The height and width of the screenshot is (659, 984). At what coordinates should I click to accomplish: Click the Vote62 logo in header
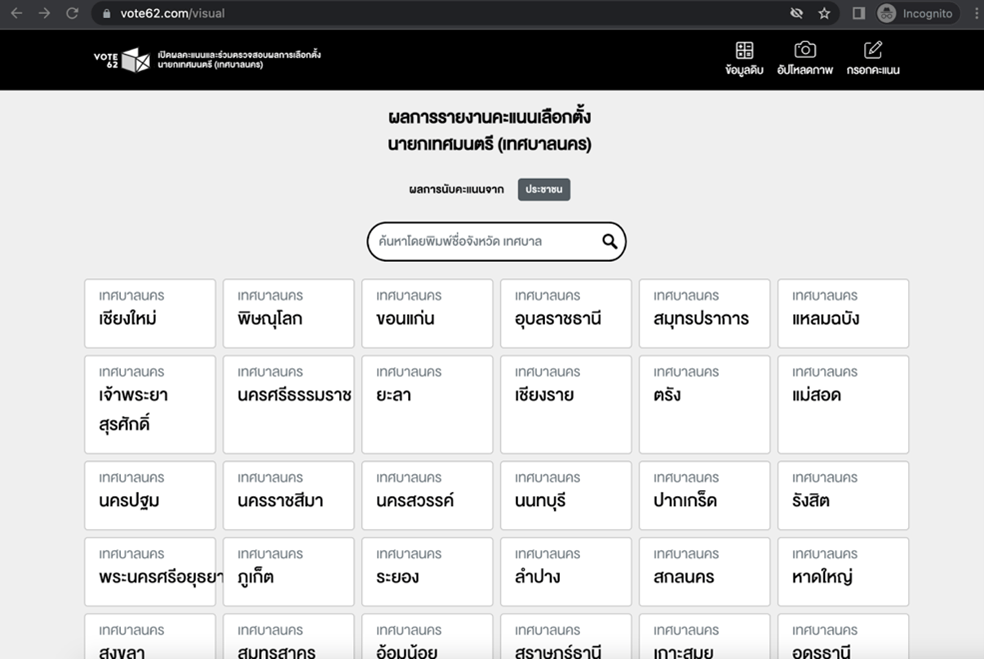[x=121, y=59]
